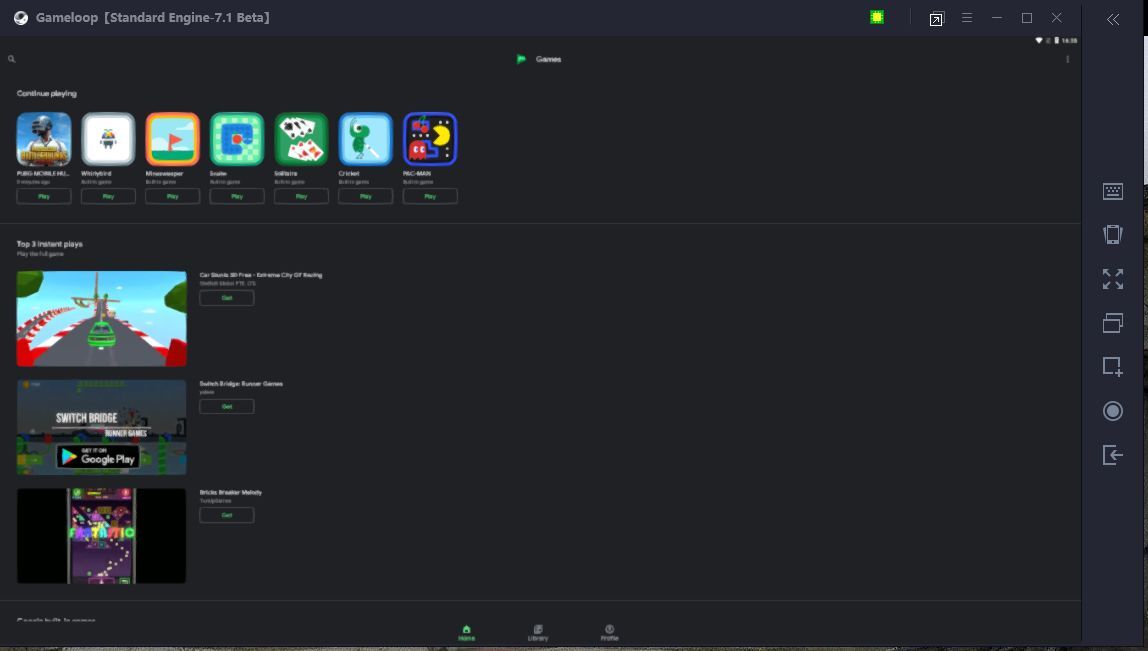Click the Continue playing heading
1148x651 pixels.
(x=47, y=94)
